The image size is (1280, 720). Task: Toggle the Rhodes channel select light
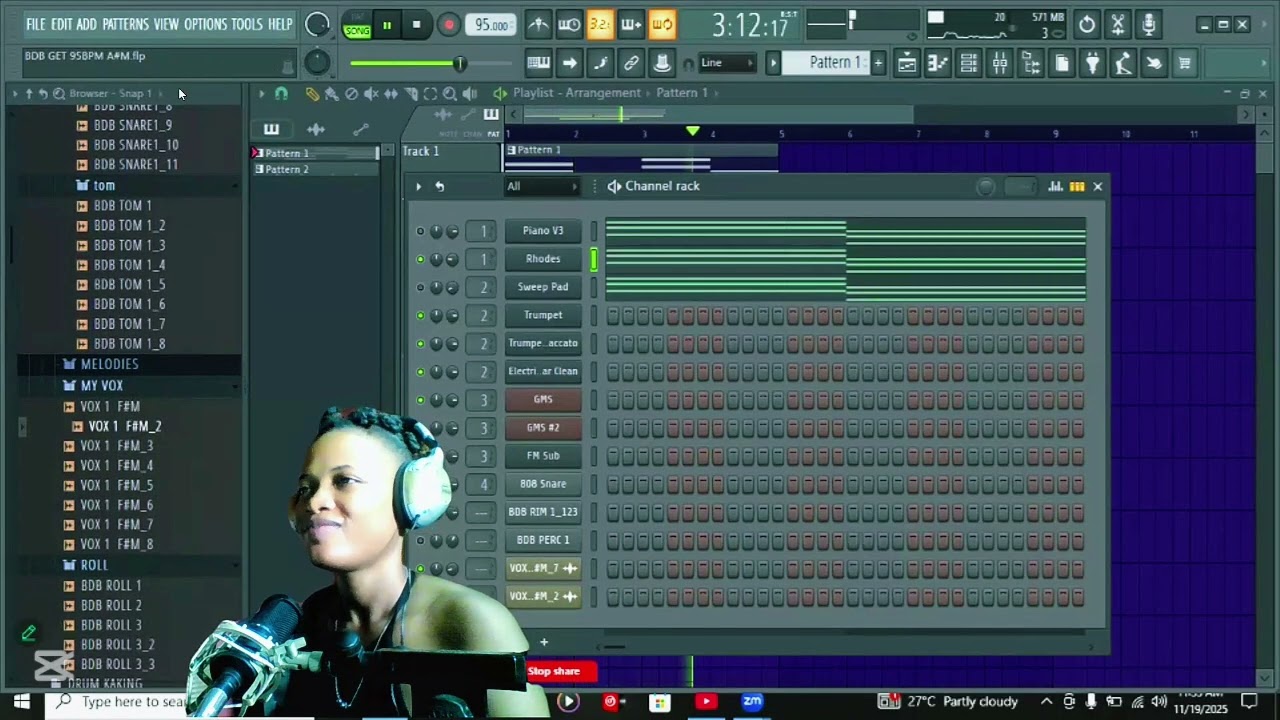pos(593,259)
